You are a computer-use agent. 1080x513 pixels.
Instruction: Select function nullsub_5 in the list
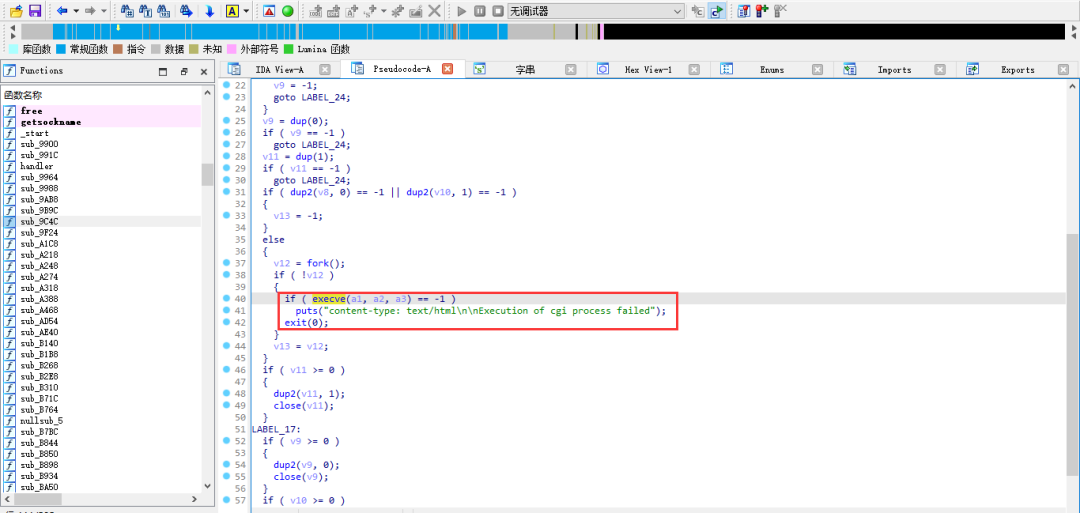click(102, 421)
